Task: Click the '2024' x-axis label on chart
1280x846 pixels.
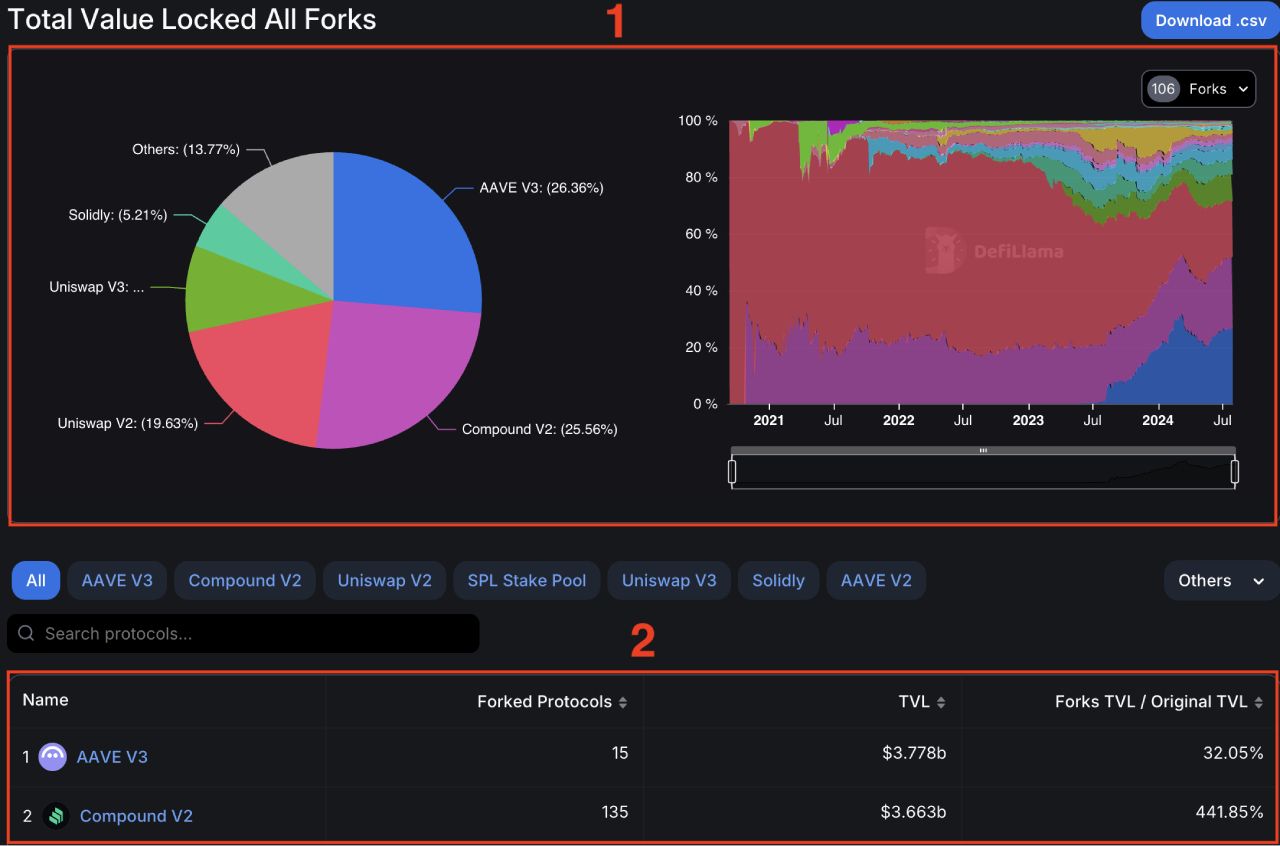Action: (x=1158, y=421)
